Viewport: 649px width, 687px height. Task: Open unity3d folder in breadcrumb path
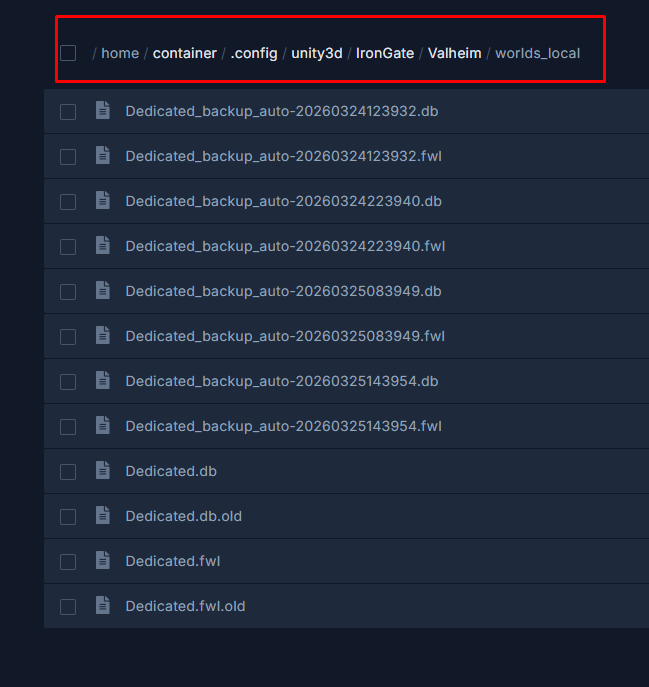click(x=317, y=53)
